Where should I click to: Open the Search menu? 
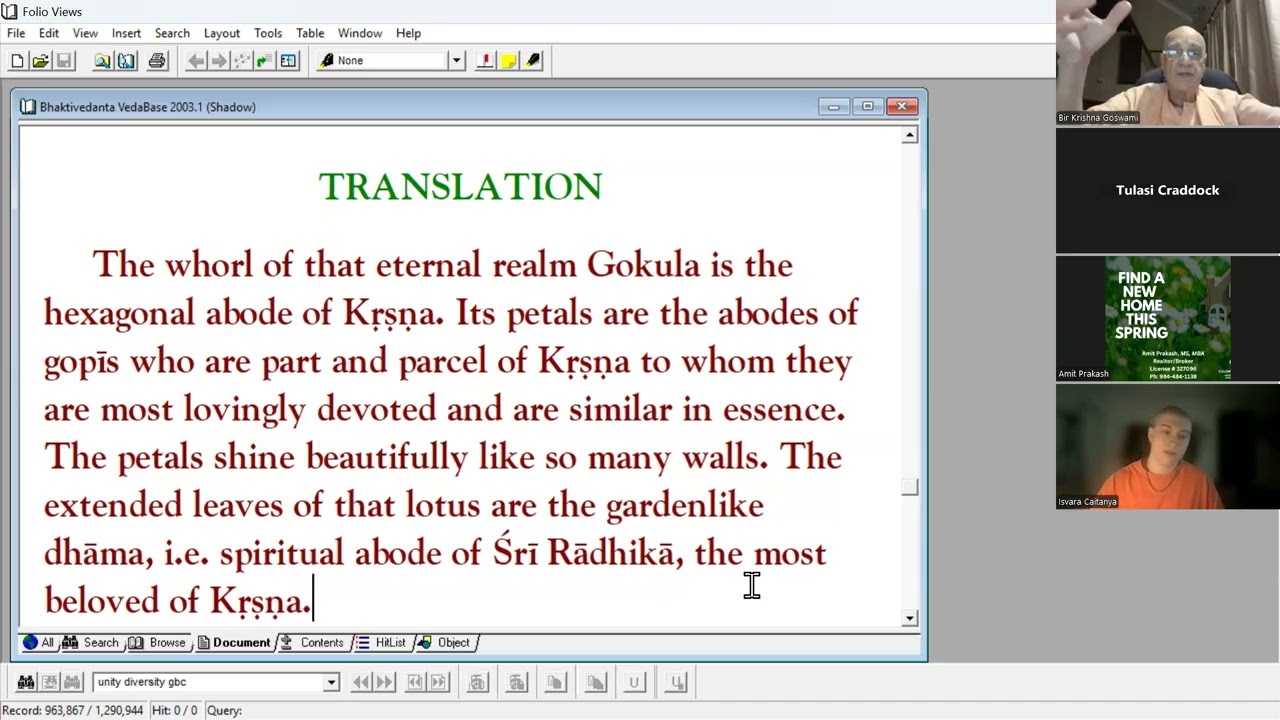172,33
